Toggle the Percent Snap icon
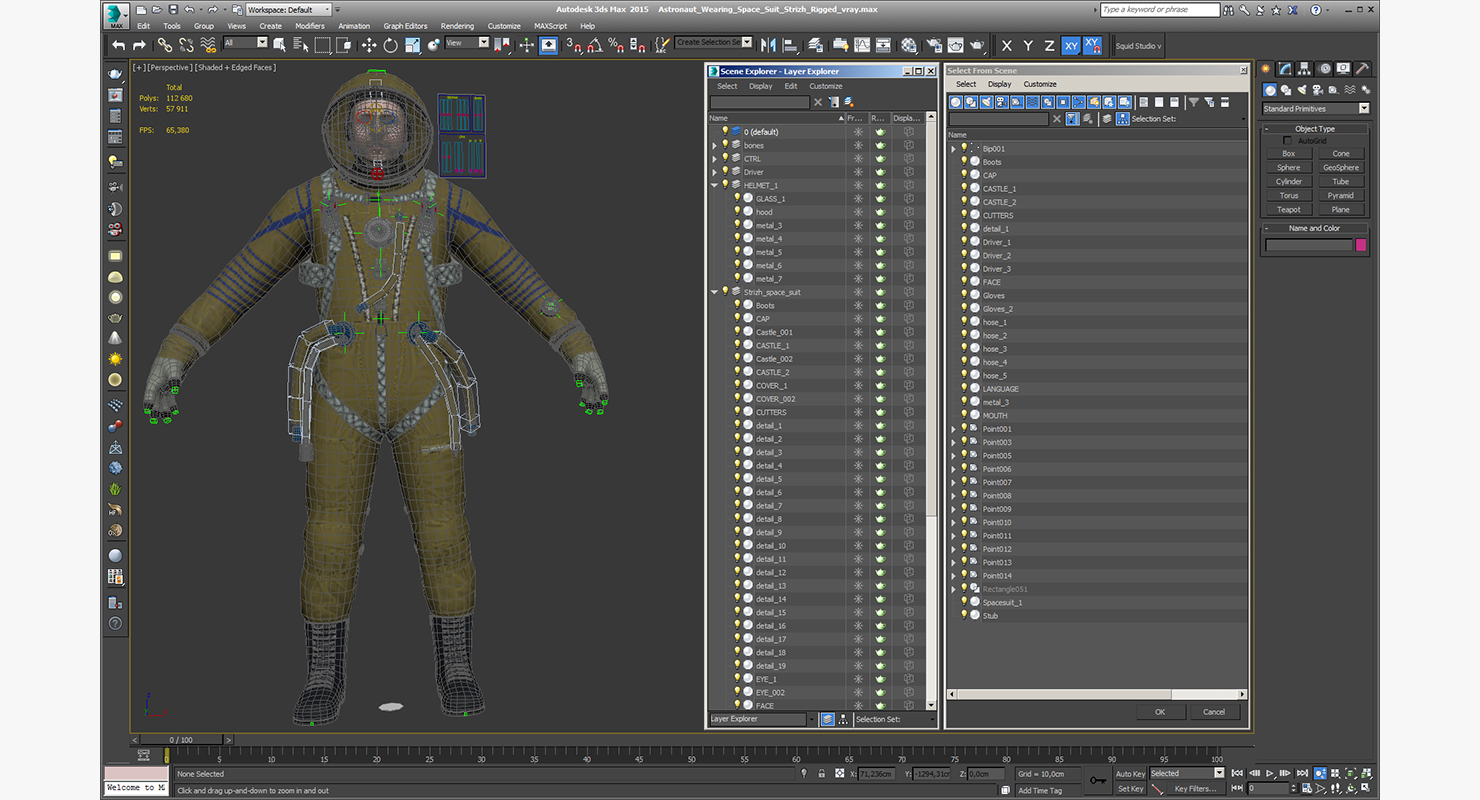Screen dimensions: 1480x800 pyautogui.click(x=615, y=45)
